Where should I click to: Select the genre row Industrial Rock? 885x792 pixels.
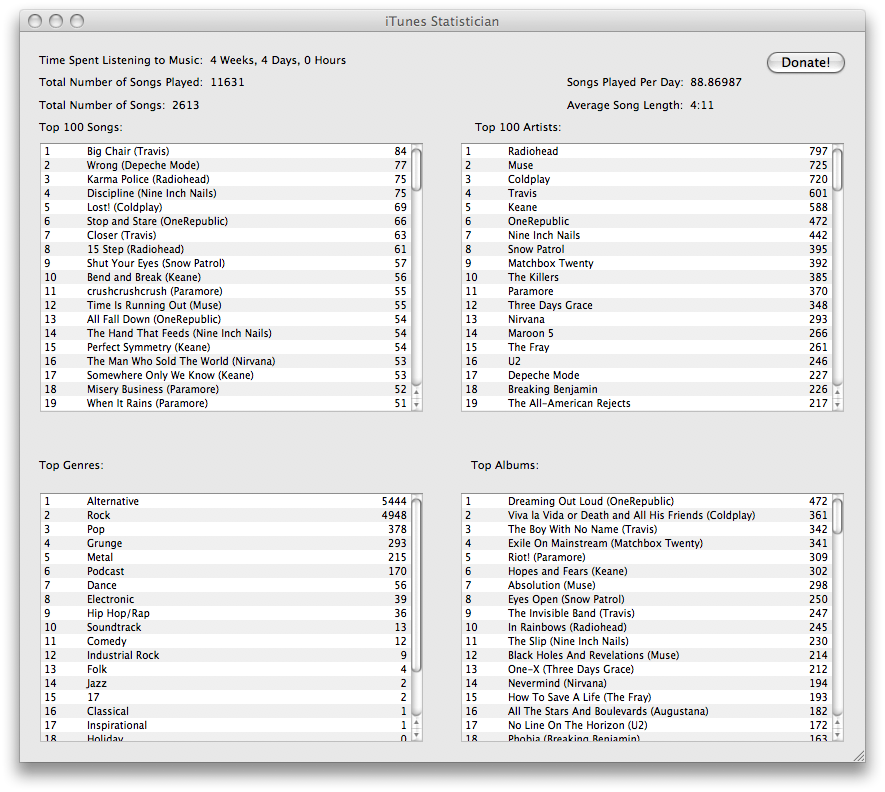coord(226,655)
